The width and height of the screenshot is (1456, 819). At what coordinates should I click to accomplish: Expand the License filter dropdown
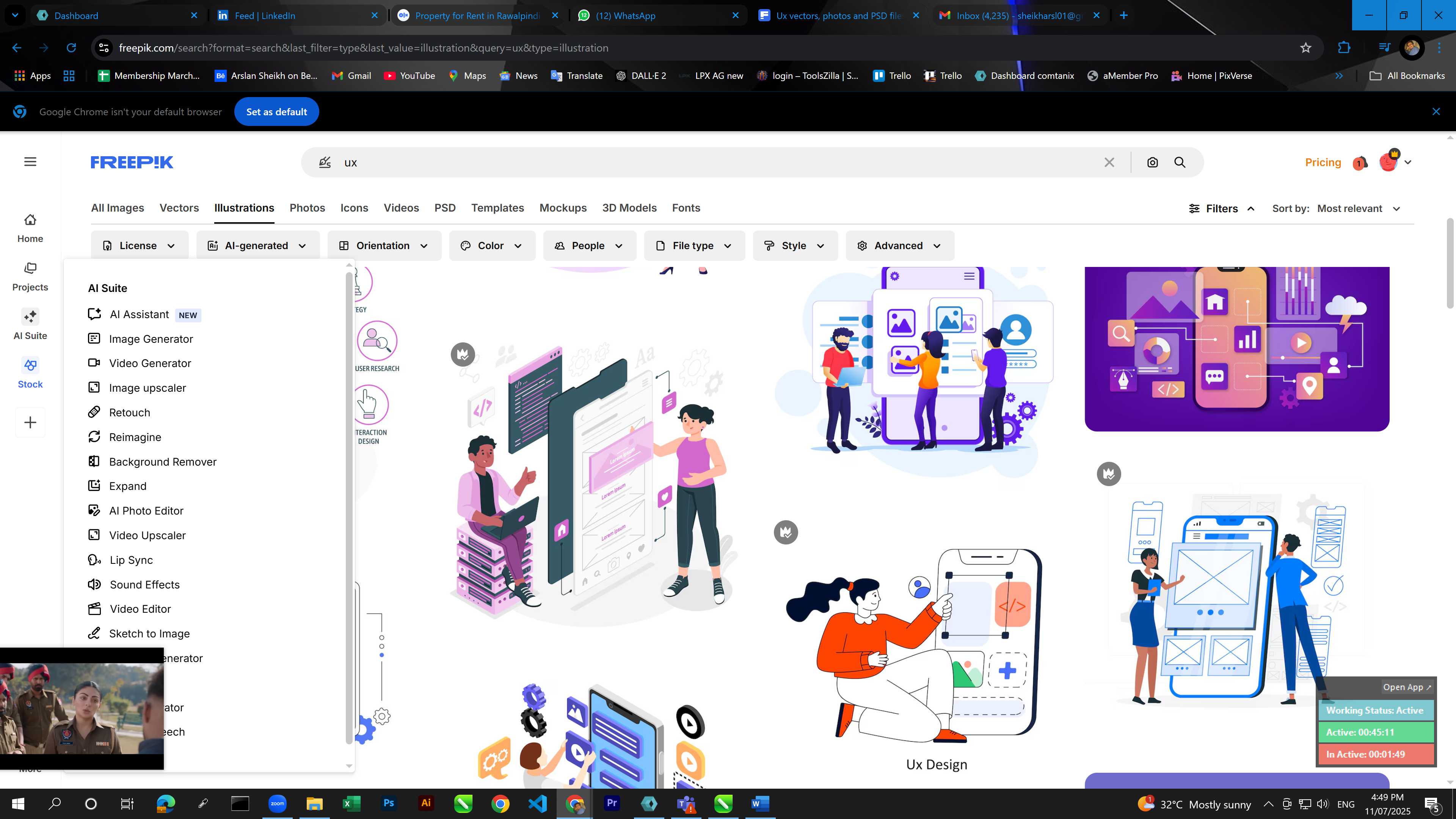pyautogui.click(x=139, y=246)
